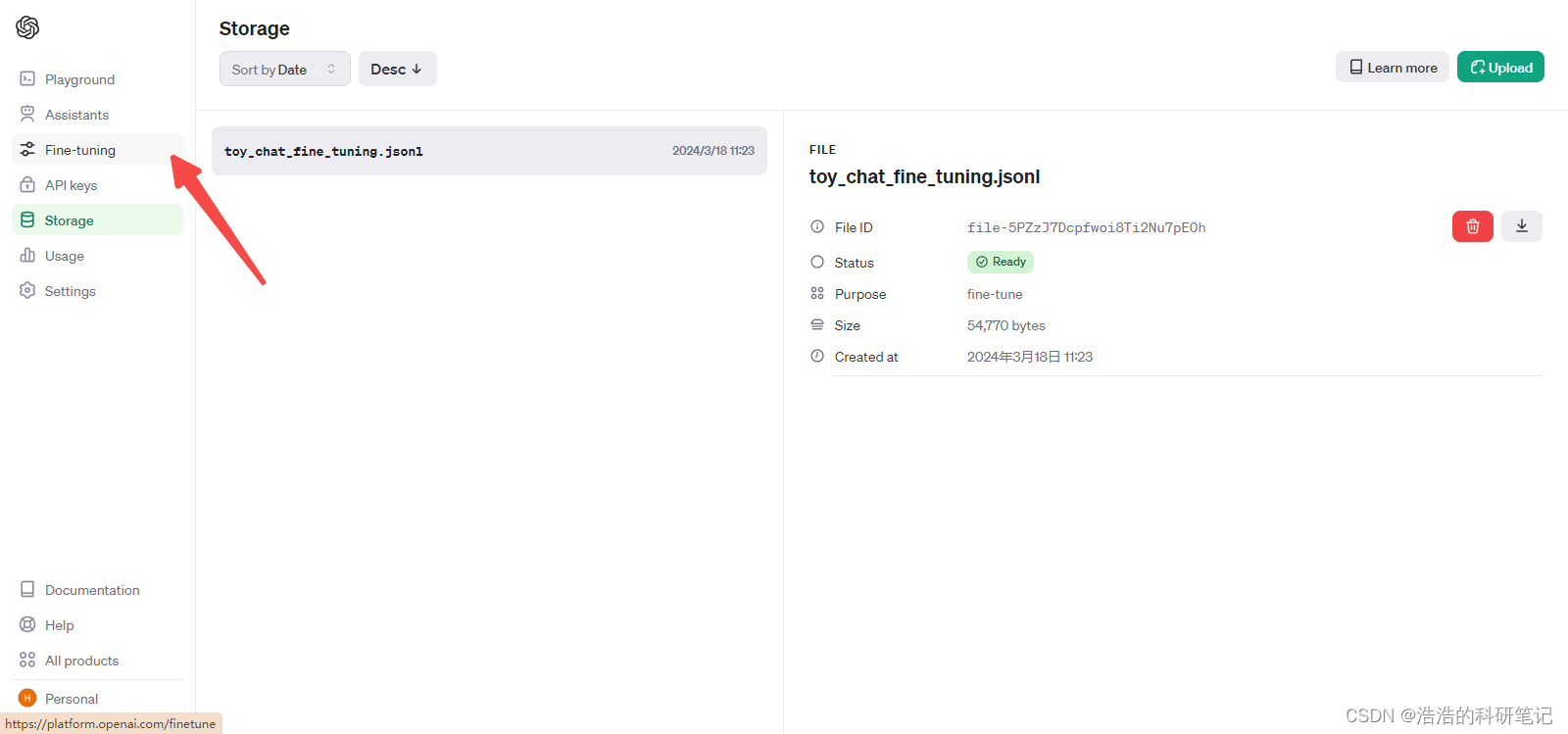Click the 54,770 bytes size value
Image resolution: width=1568 pixels, height=734 pixels.
1006,325
